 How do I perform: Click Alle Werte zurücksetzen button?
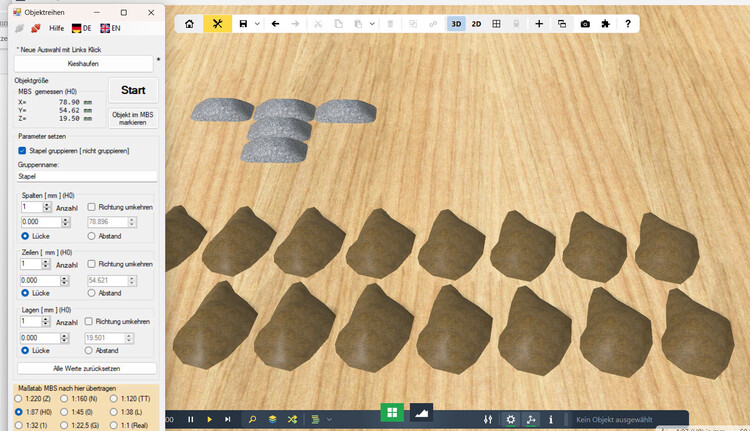coord(87,368)
